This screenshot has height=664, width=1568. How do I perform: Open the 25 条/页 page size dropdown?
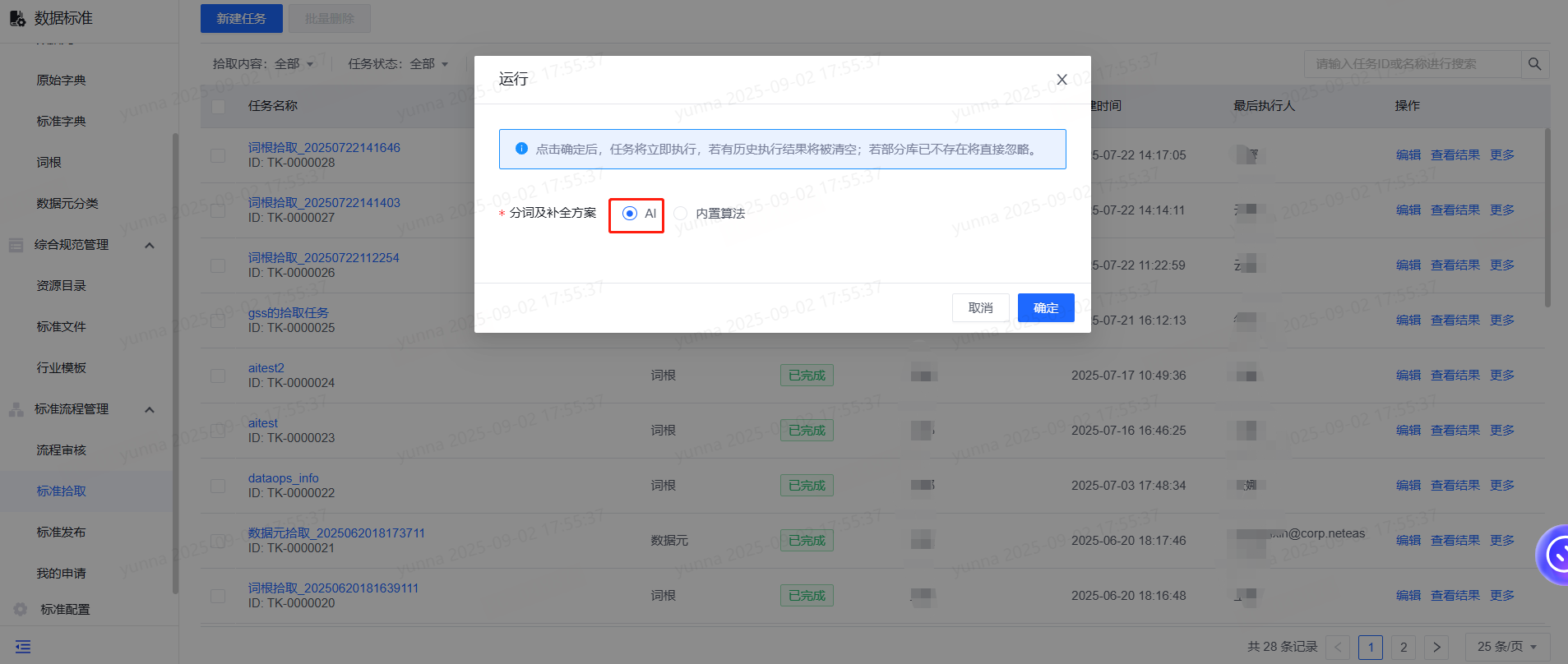1507,647
